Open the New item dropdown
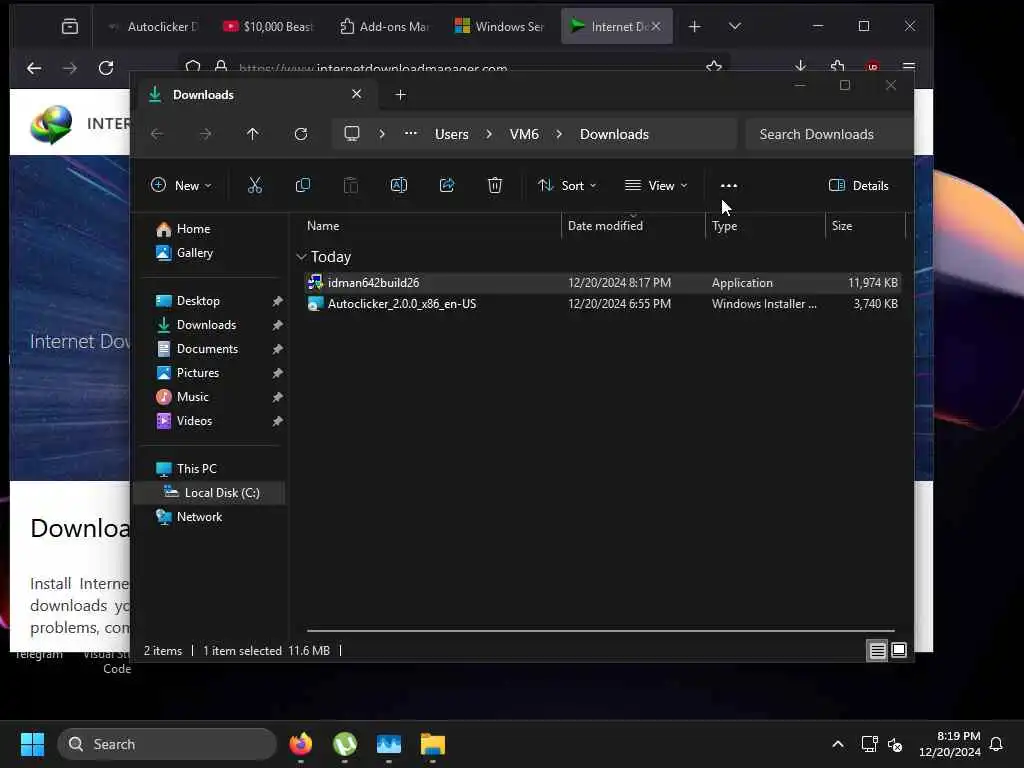The height and width of the screenshot is (768, 1024). 181,185
